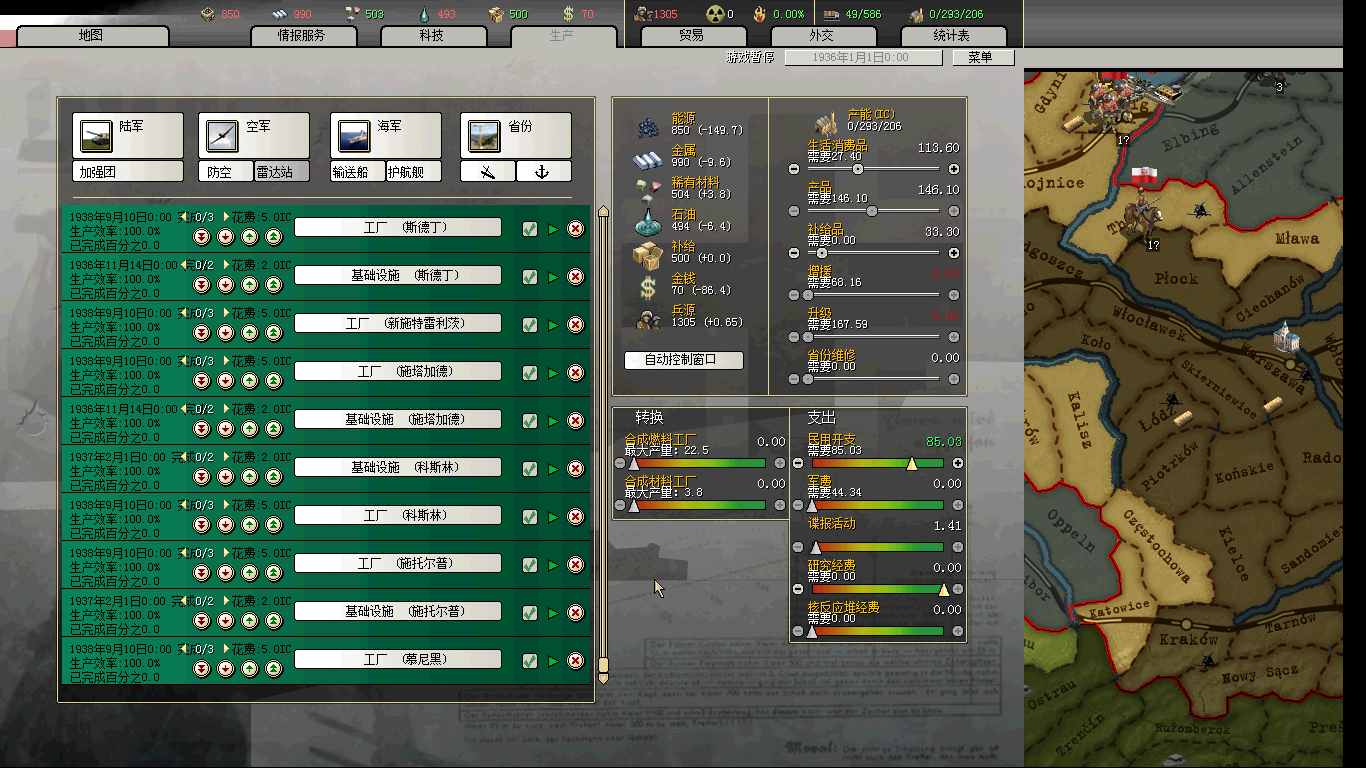Move 基础设施 (施塔加德) down one position
1366x768 pixels.
pos(226,429)
